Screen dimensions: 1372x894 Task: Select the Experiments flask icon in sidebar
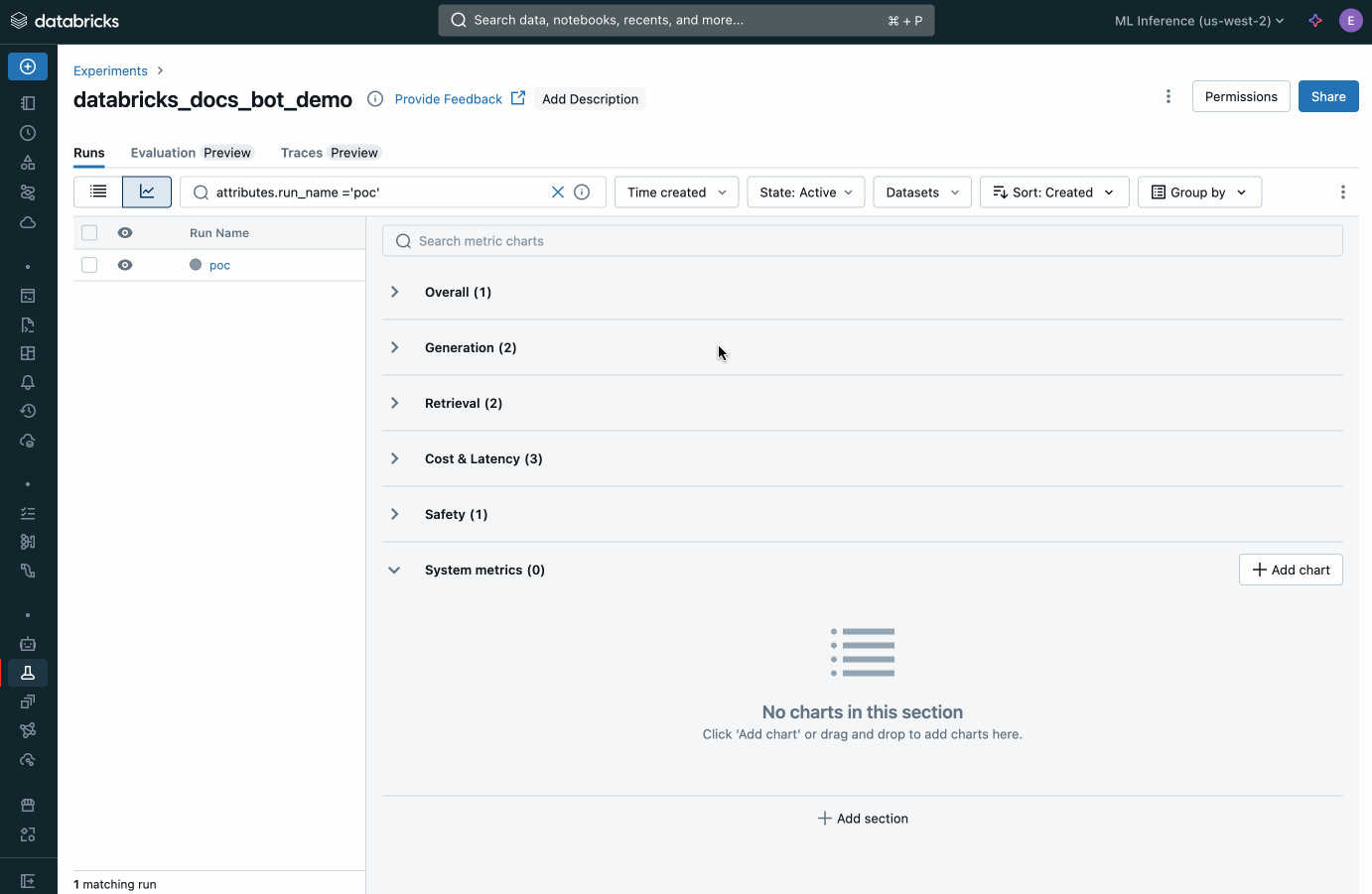28,673
